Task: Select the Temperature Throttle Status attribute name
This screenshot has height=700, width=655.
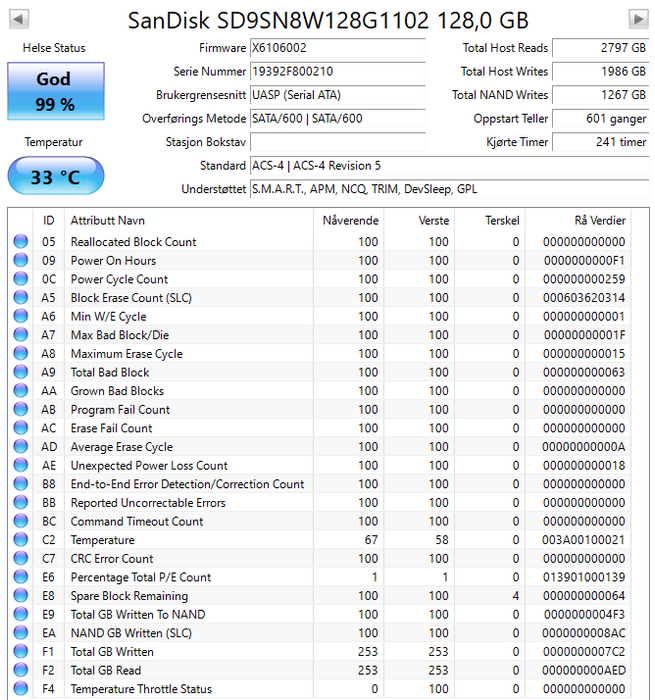Action: pyautogui.click(x=141, y=688)
